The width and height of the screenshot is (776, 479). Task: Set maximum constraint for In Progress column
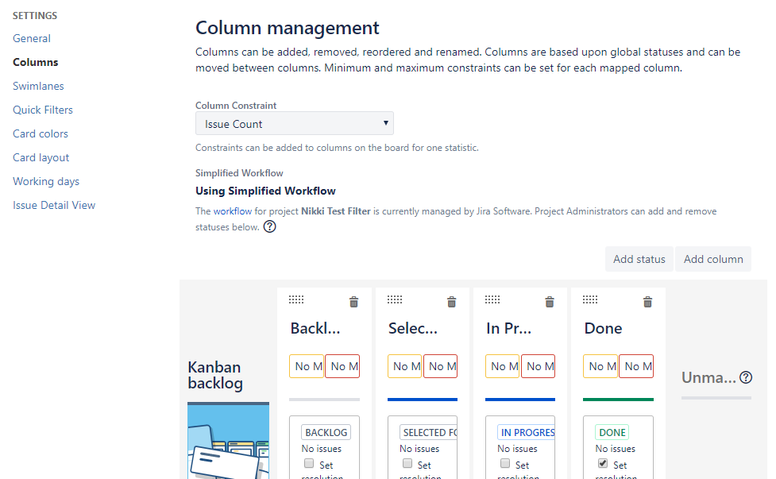pyautogui.click(x=538, y=366)
